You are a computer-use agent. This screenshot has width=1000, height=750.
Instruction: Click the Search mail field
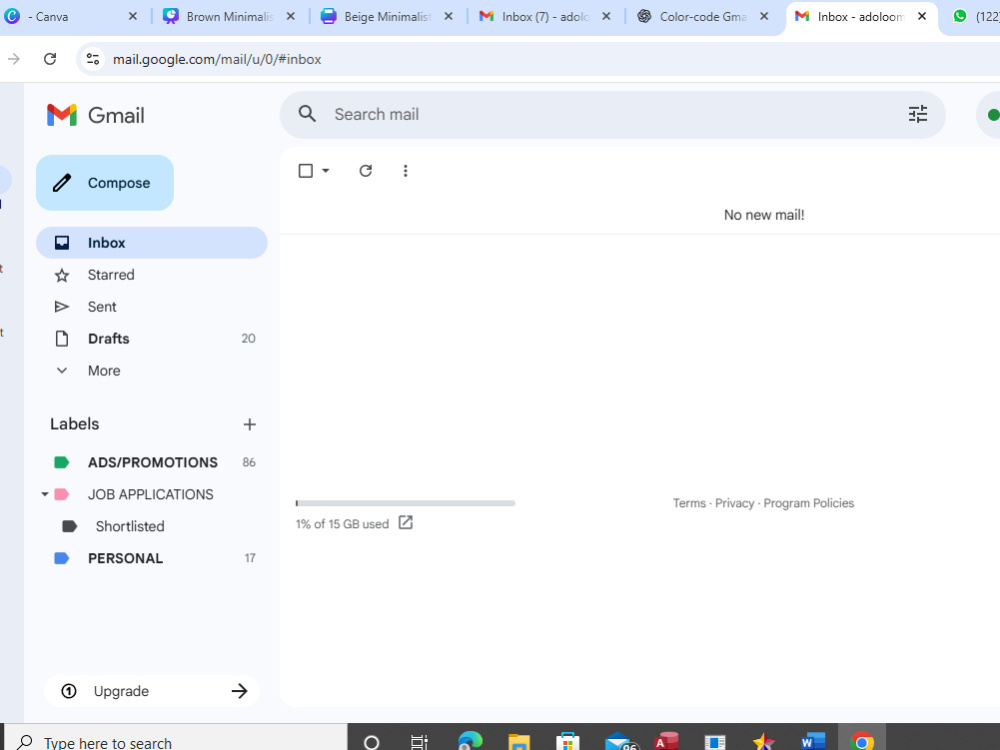(x=612, y=115)
